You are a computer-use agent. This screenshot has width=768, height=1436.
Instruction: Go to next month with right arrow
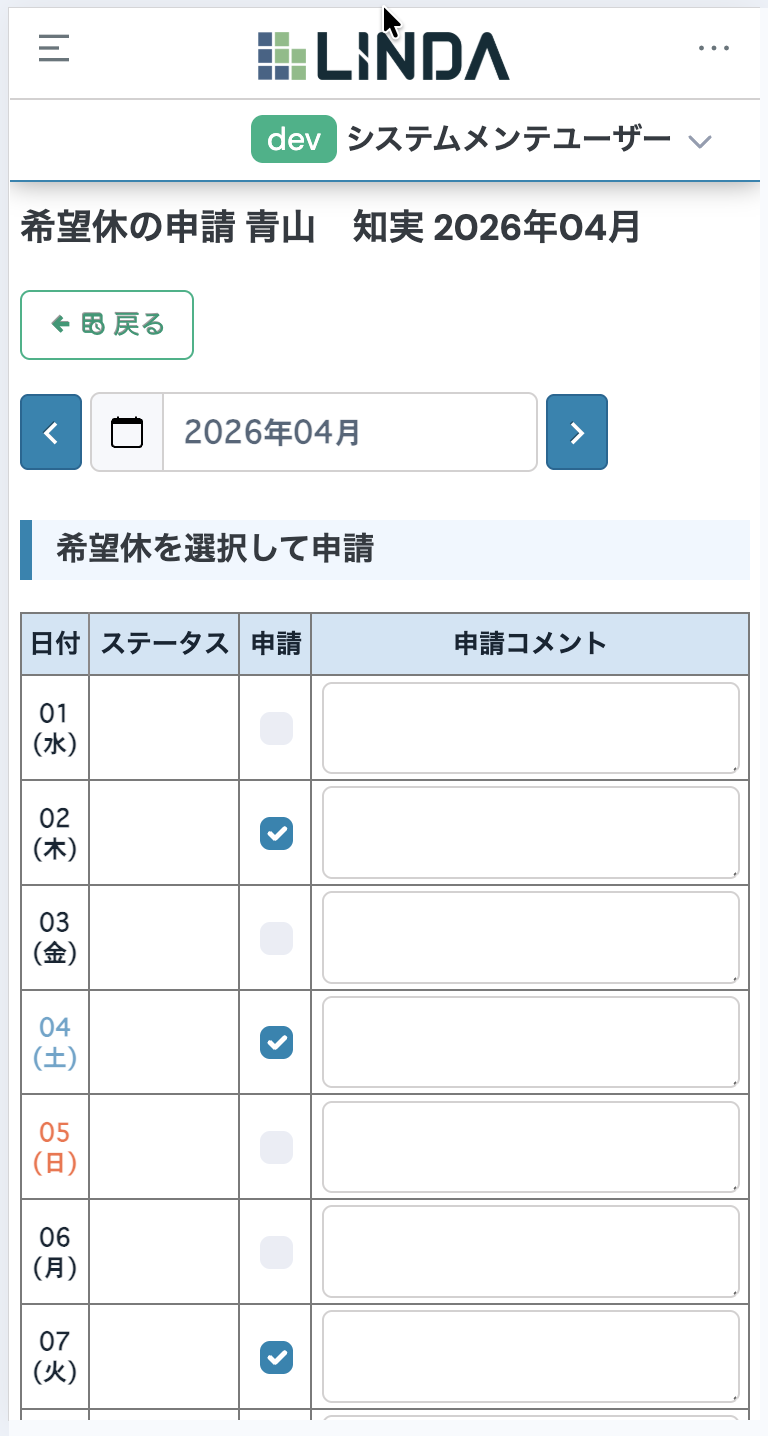tap(577, 432)
